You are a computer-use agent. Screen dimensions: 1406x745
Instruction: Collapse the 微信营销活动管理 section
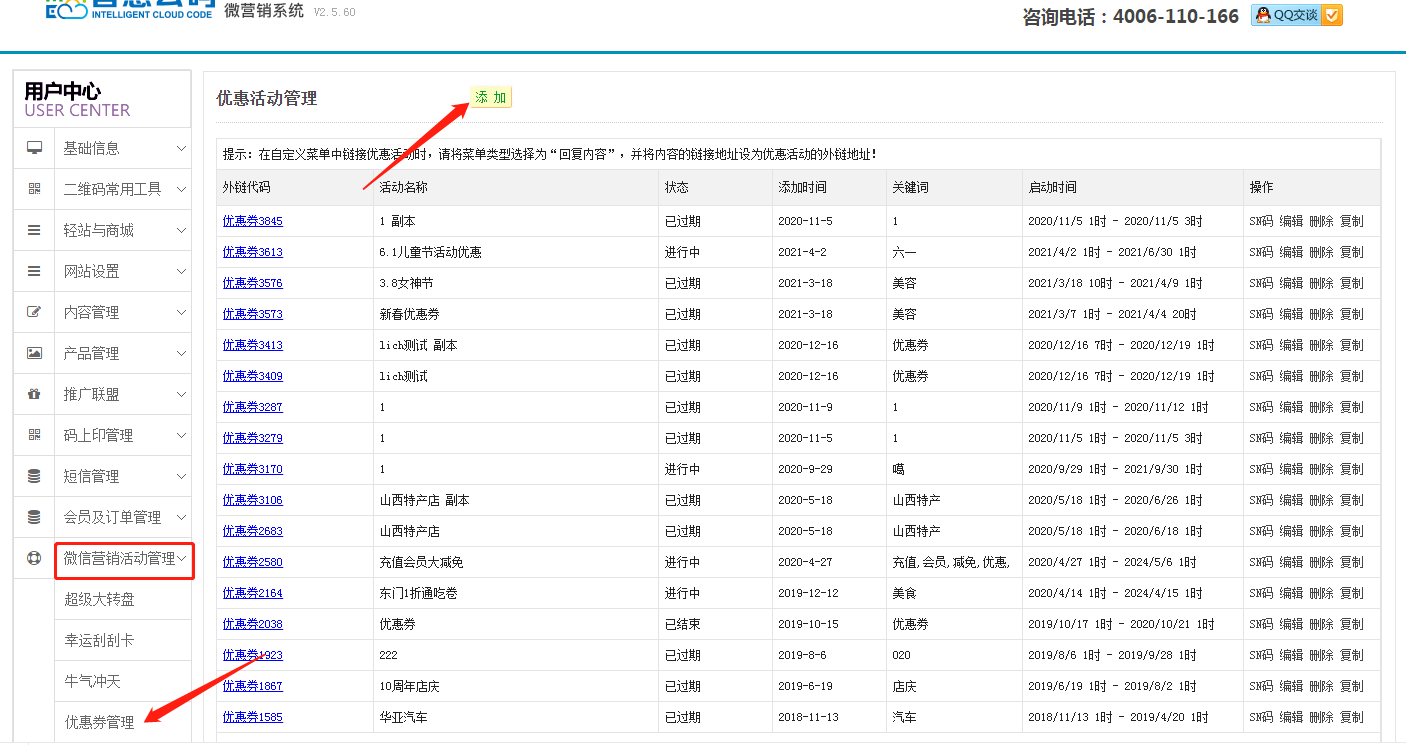coord(181,559)
